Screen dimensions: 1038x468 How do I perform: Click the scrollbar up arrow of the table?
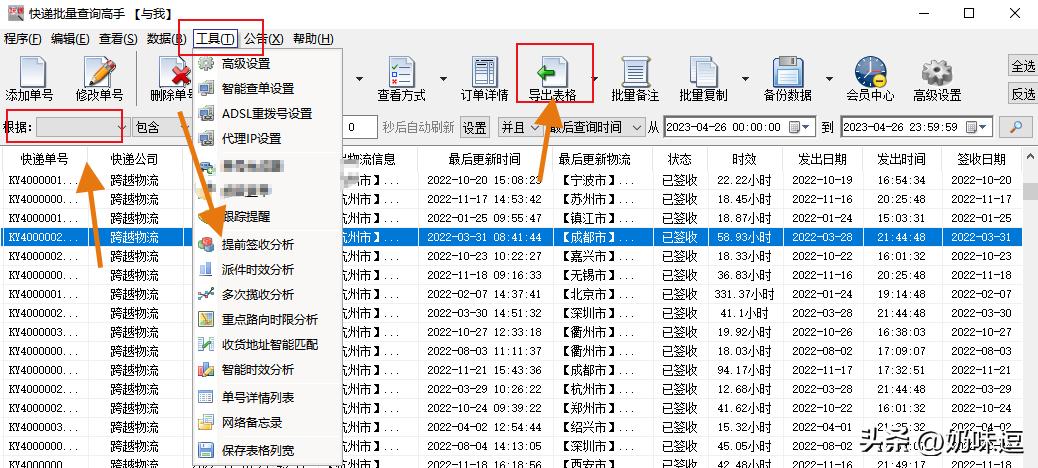[x=1030, y=158]
